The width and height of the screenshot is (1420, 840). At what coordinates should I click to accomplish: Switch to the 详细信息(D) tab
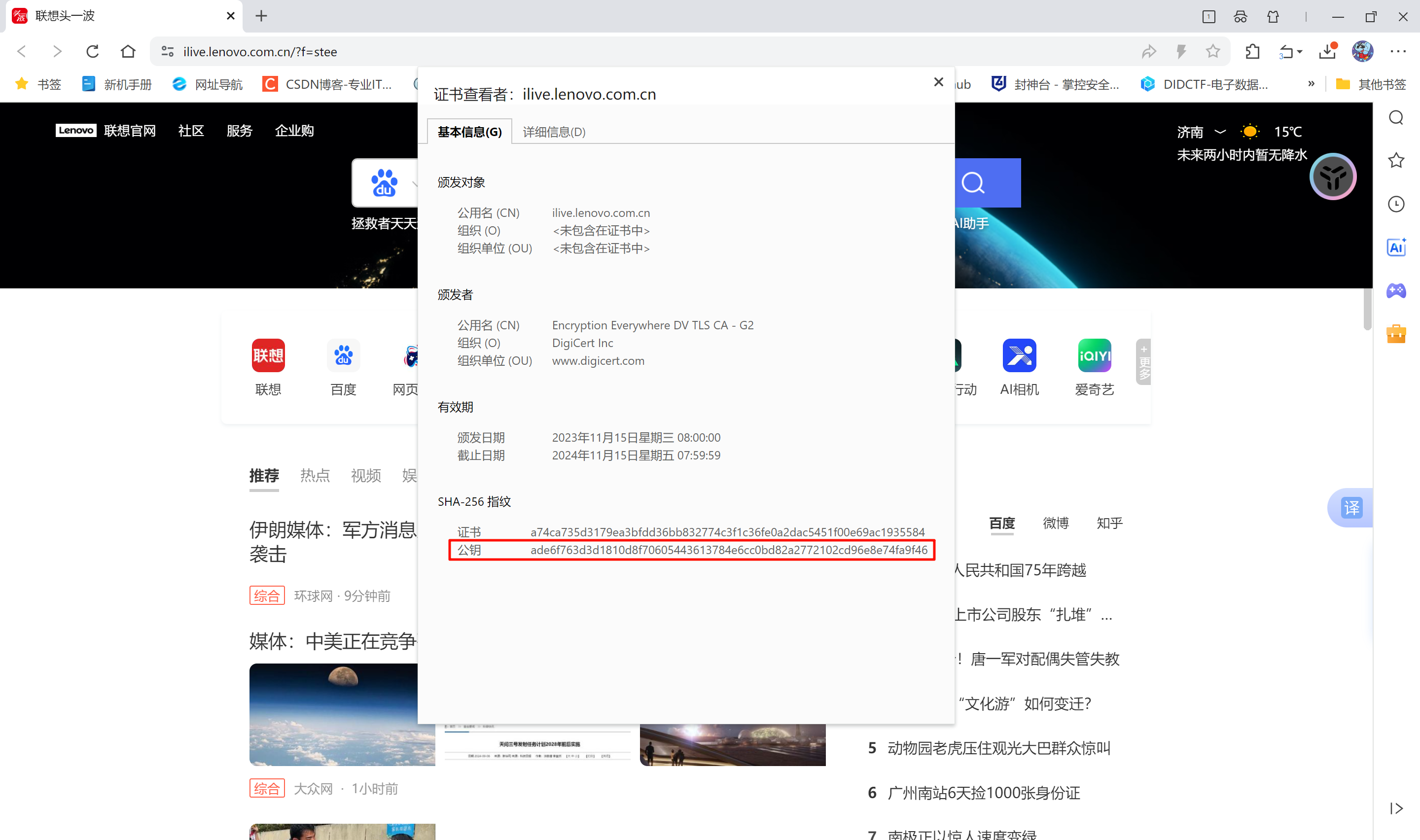tap(554, 132)
